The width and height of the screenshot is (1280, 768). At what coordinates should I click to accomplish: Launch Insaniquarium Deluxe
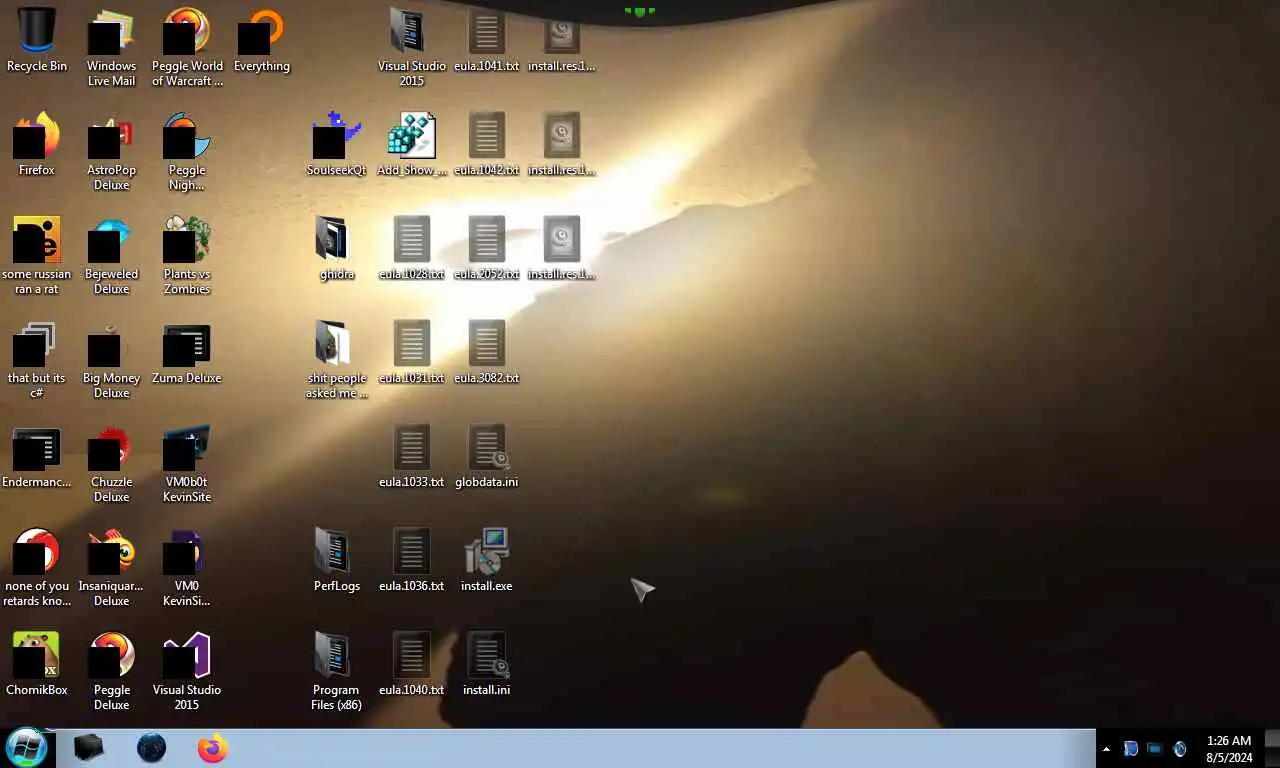click(x=112, y=567)
